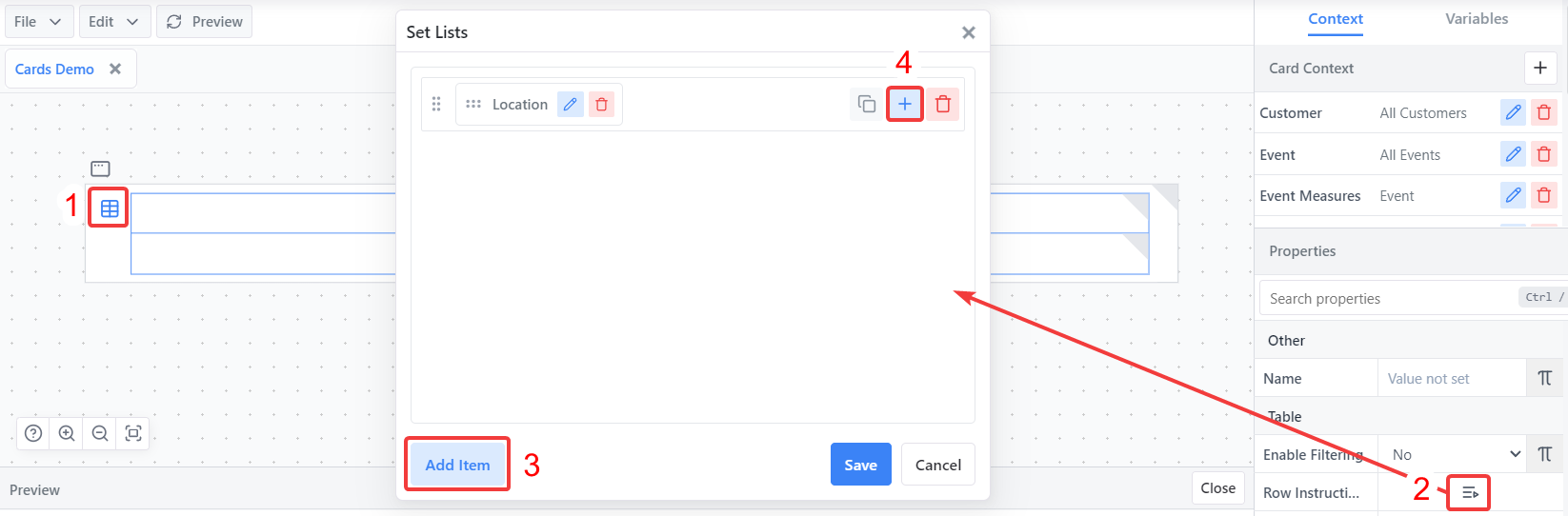Fit the canvas to screen
The height and width of the screenshot is (516, 1568).
pyautogui.click(x=133, y=434)
